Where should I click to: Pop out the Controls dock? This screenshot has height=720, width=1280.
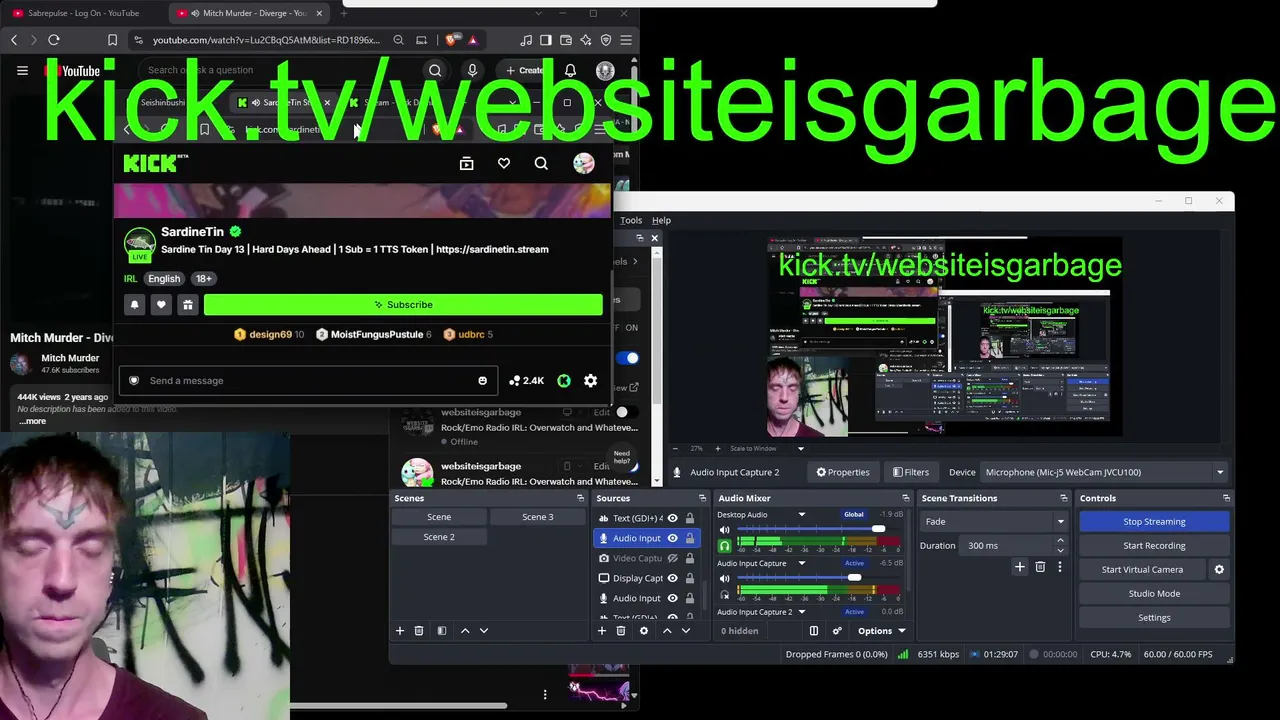click(x=1227, y=498)
